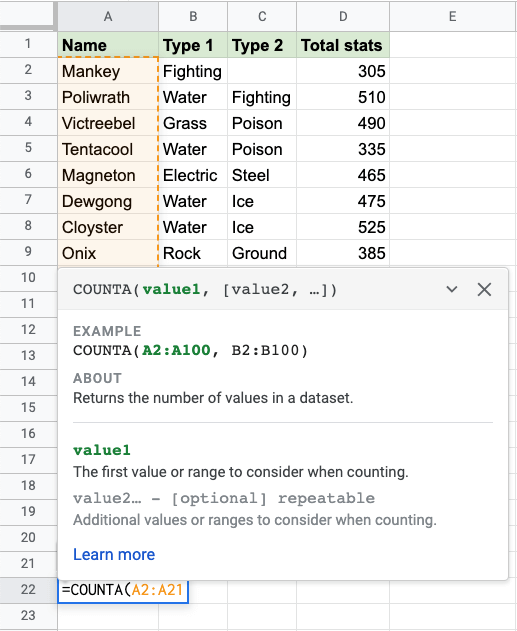Screen dimensions: 517x631
Task: Click the formula input in cell A22
Action: click(x=123, y=590)
